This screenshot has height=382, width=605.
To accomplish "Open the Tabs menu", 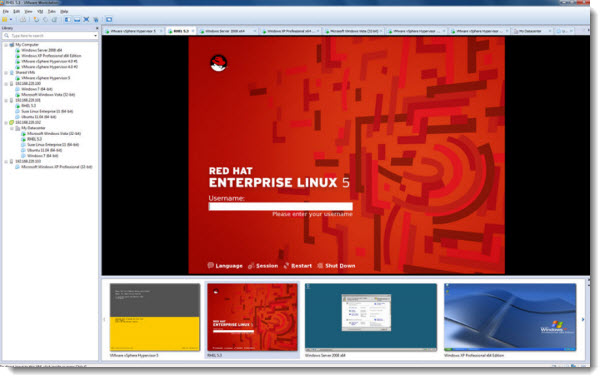I will (52, 12).
